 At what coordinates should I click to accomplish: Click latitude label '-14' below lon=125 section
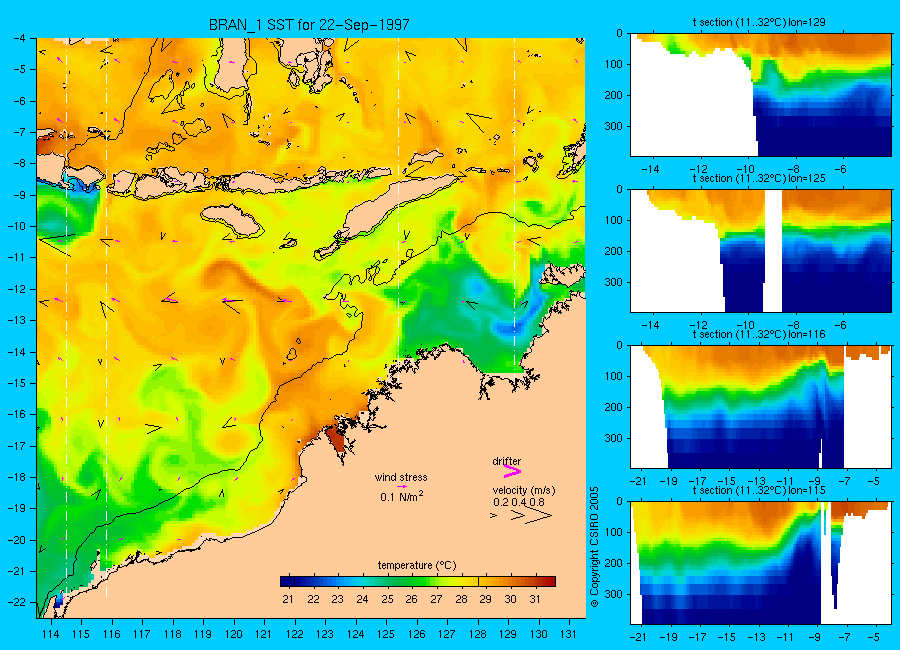click(x=649, y=325)
